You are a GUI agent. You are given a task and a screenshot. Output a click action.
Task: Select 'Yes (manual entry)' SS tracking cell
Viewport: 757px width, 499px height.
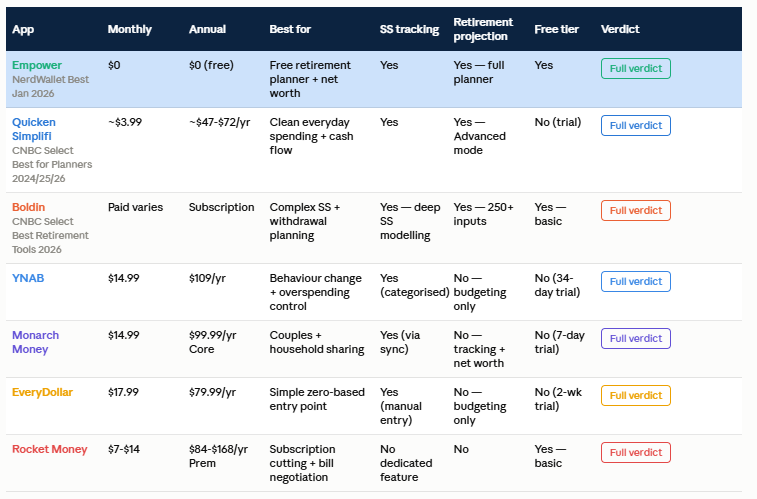401,406
